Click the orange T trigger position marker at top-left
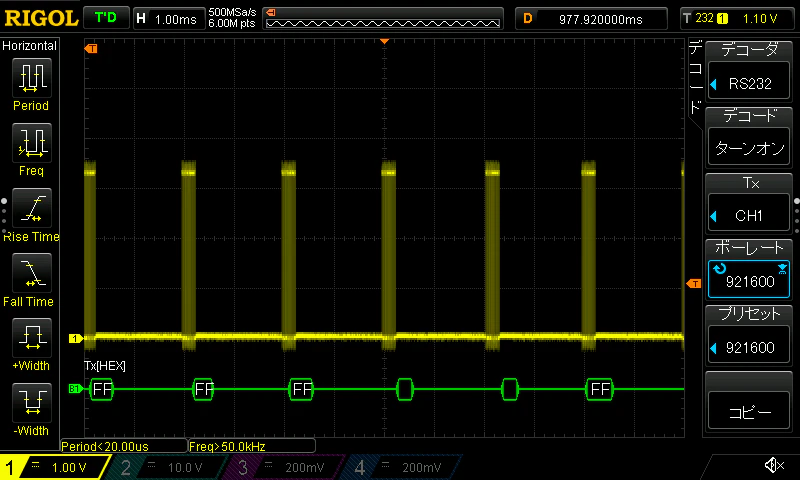The width and height of the screenshot is (800, 480). [91, 48]
